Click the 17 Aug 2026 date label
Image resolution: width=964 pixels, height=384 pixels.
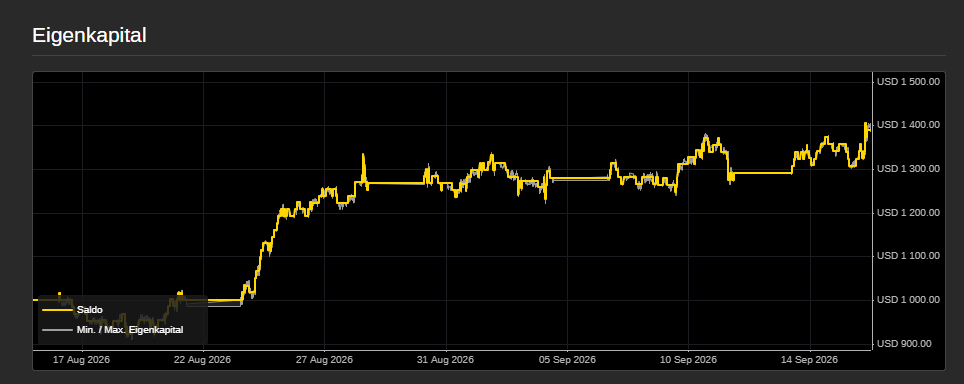click(x=82, y=360)
